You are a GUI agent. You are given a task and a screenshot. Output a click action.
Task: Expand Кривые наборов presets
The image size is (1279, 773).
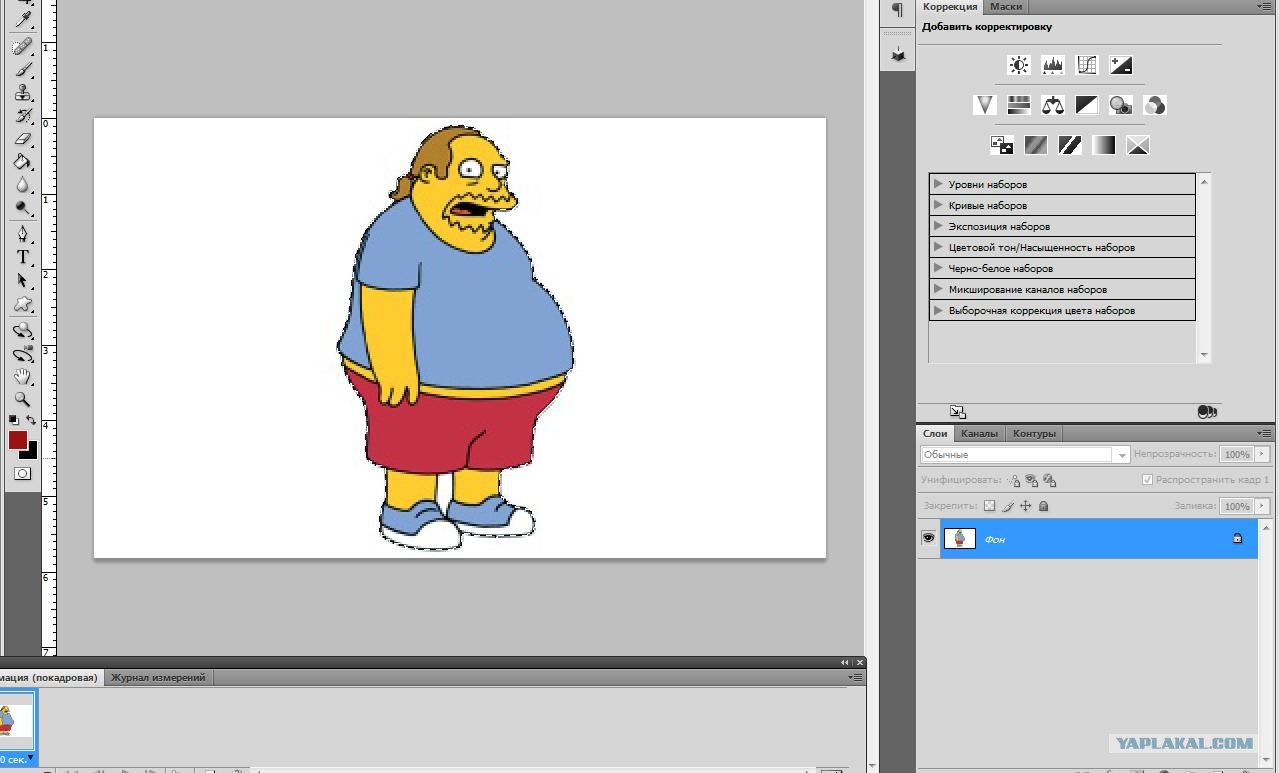[x=938, y=205]
